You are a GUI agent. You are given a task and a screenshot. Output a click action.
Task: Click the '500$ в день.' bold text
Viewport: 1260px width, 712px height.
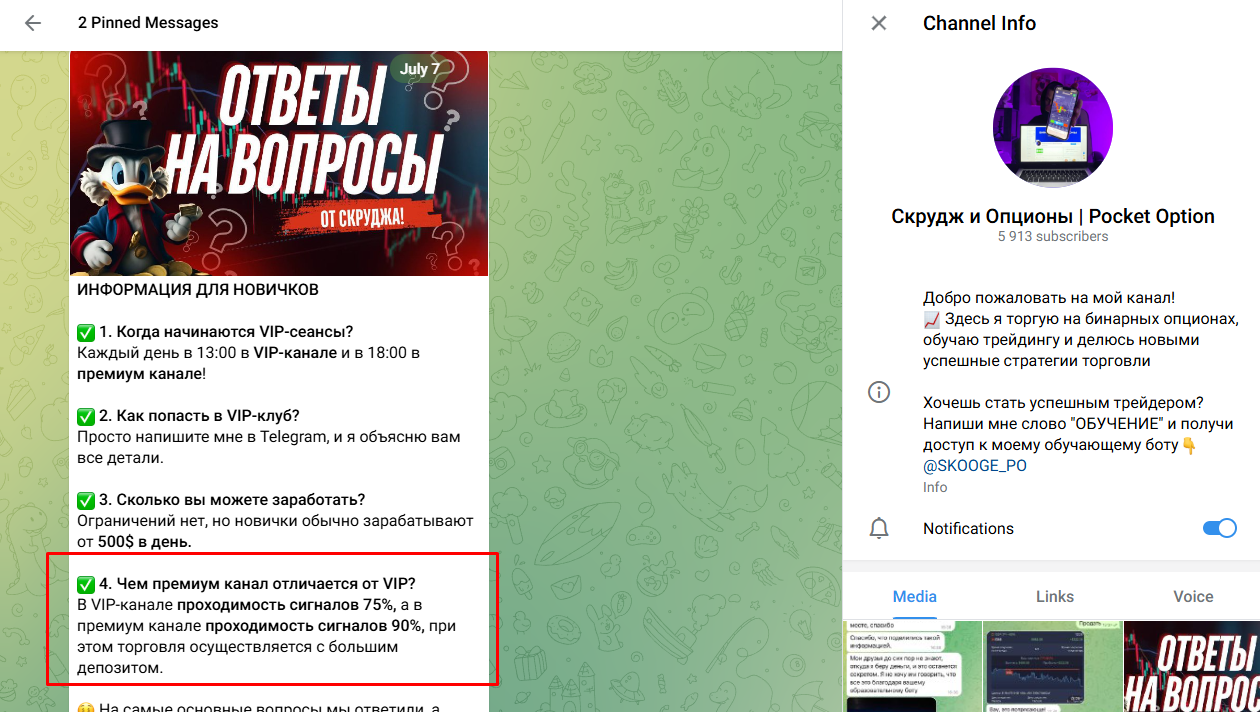(x=144, y=542)
